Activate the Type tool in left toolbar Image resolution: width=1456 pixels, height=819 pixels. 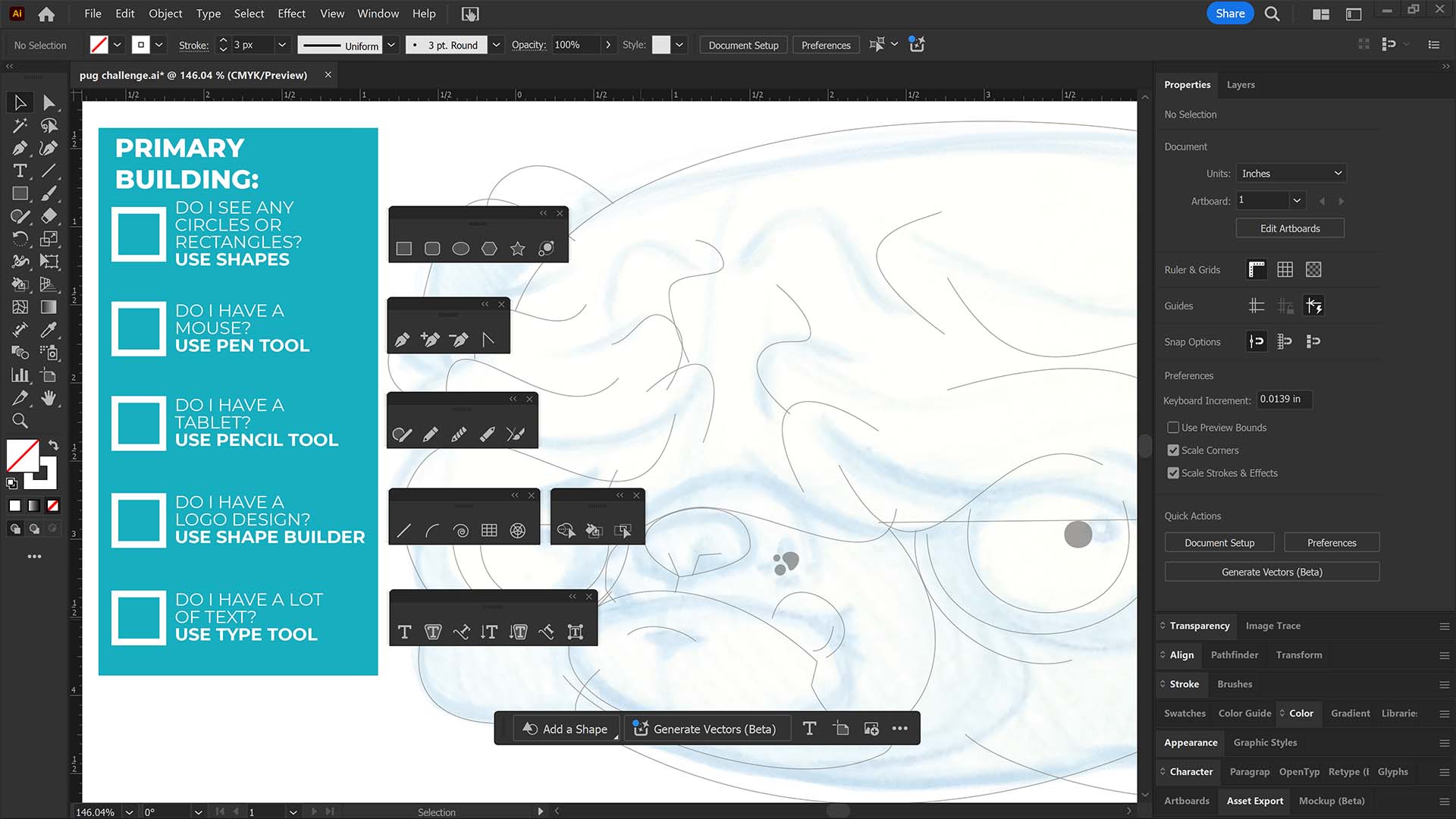20,171
